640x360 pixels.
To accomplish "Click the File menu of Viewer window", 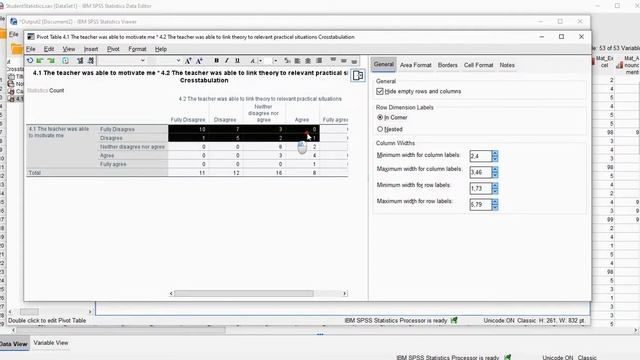I will [13, 34].
